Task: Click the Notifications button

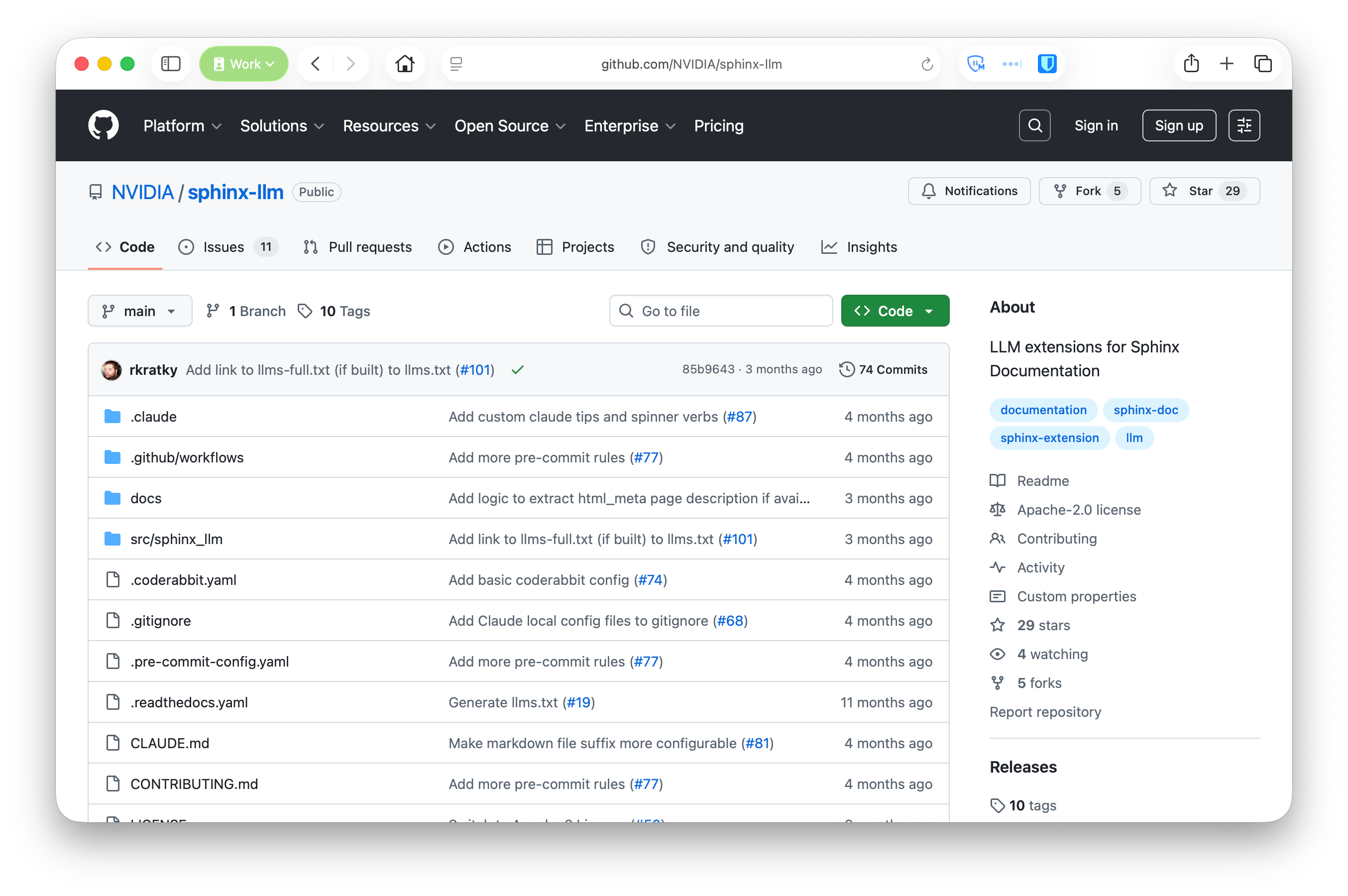Action: (969, 191)
